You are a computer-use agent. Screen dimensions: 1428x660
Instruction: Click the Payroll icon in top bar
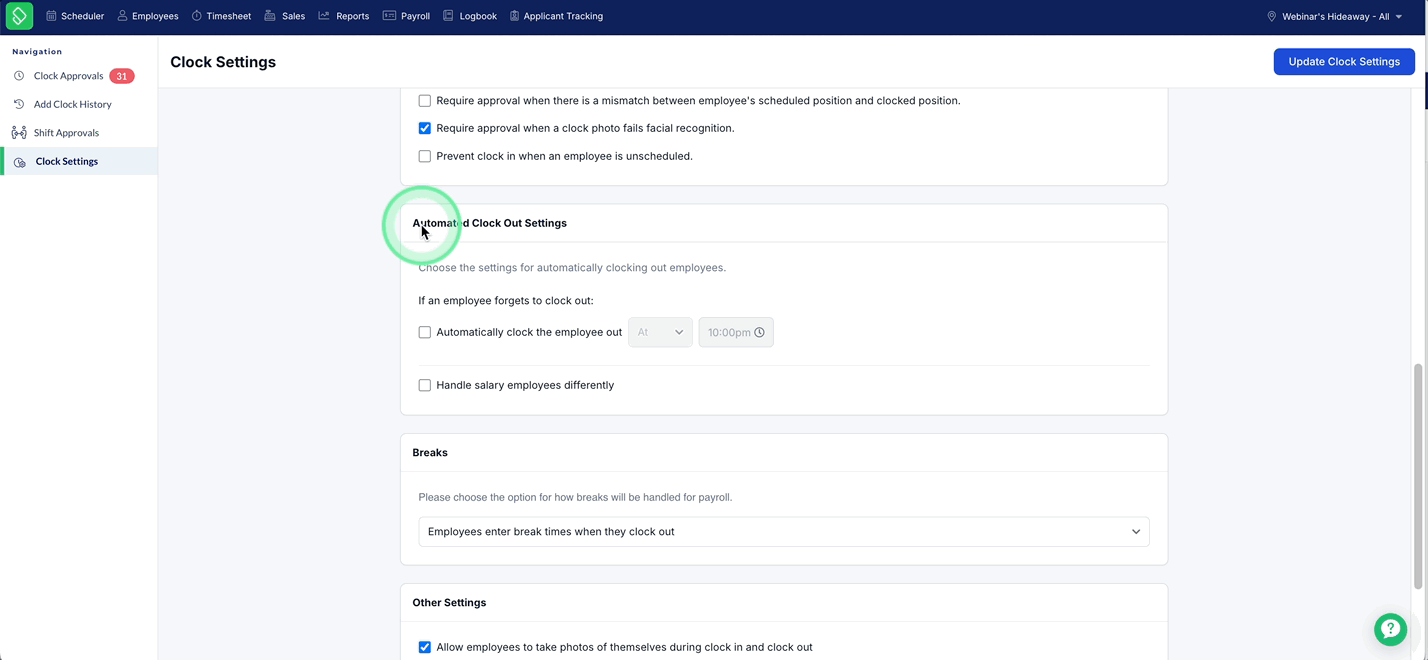click(389, 16)
